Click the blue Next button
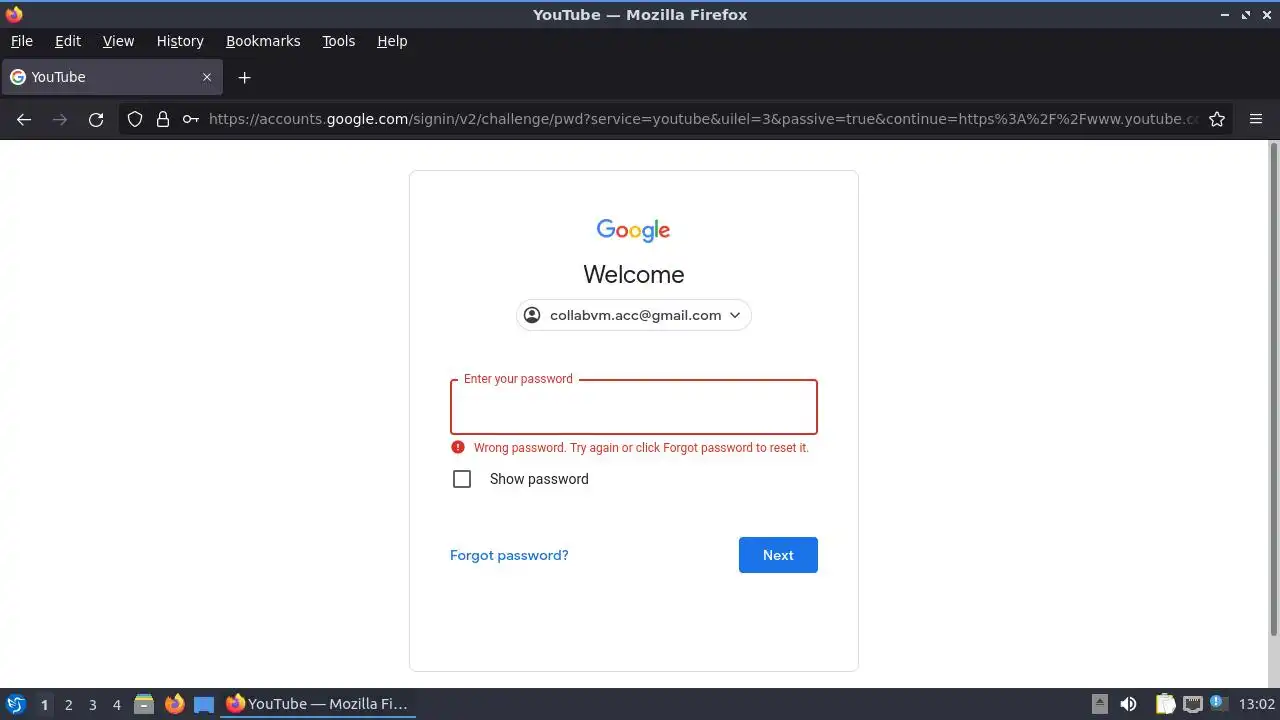Viewport: 1280px width, 720px height. (778, 555)
